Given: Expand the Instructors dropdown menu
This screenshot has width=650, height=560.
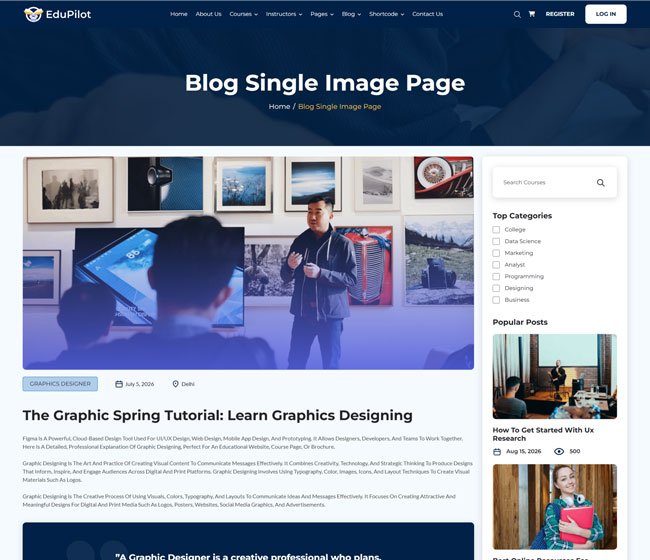Looking at the screenshot, I should 284,14.
